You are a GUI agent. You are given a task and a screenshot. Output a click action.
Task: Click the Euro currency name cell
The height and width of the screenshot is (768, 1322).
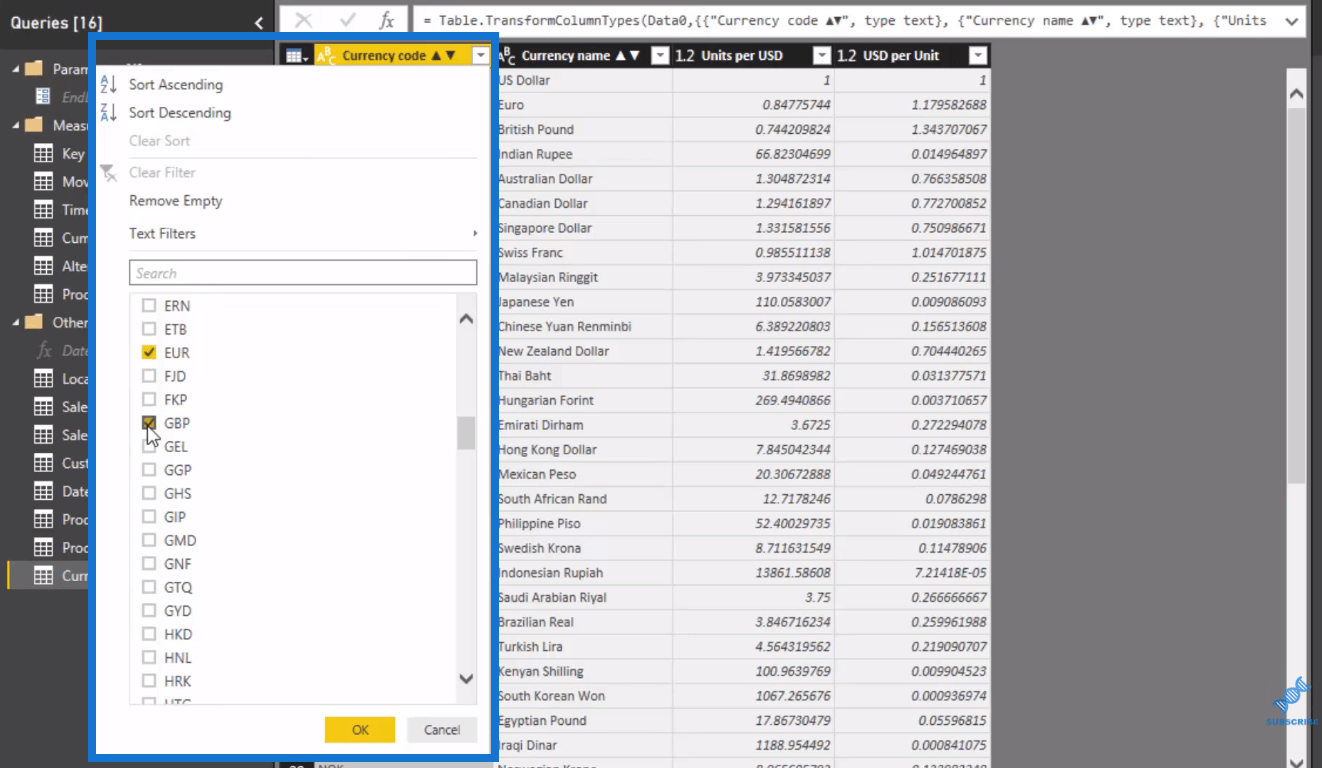point(583,105)
